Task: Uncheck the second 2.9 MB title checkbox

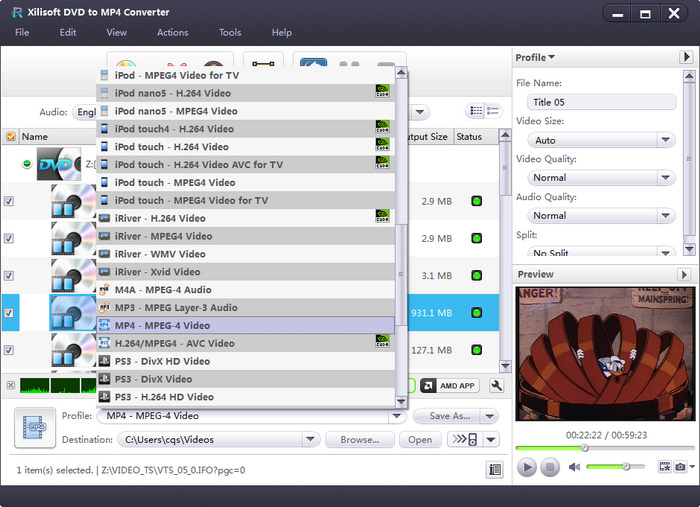Action: (9, 238)
